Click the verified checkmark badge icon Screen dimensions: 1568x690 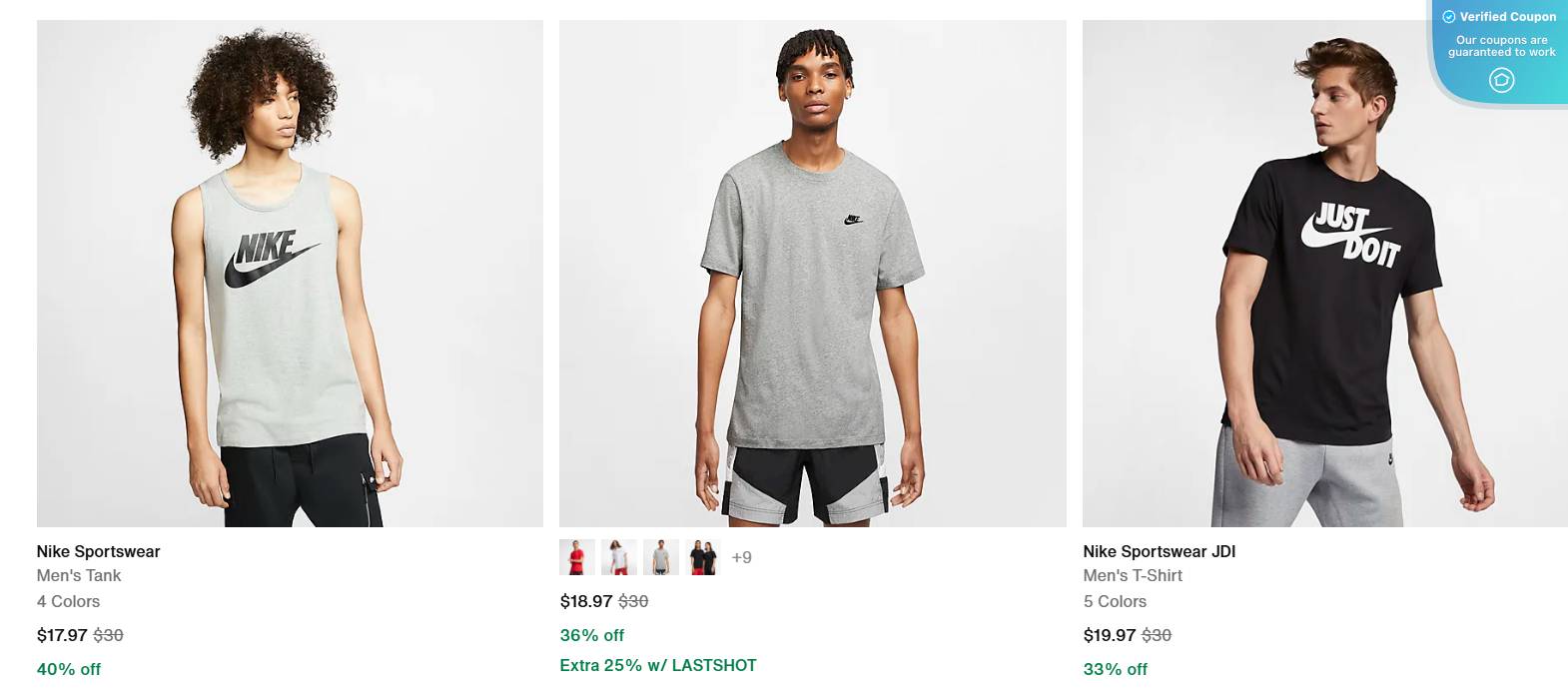(x=1450, y=16)
